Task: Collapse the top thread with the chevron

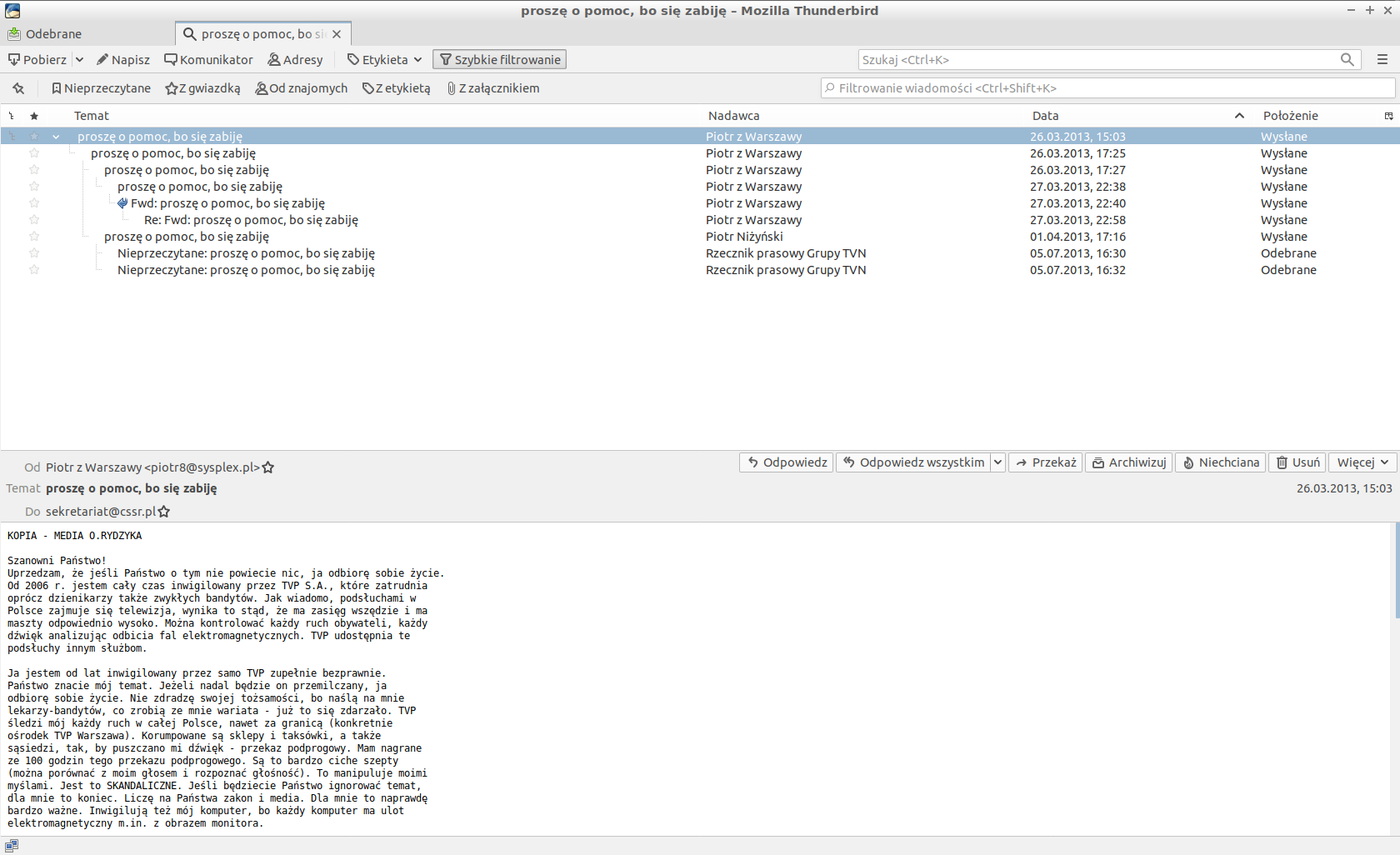Action: pyautogui.click(x=56, y=137)
